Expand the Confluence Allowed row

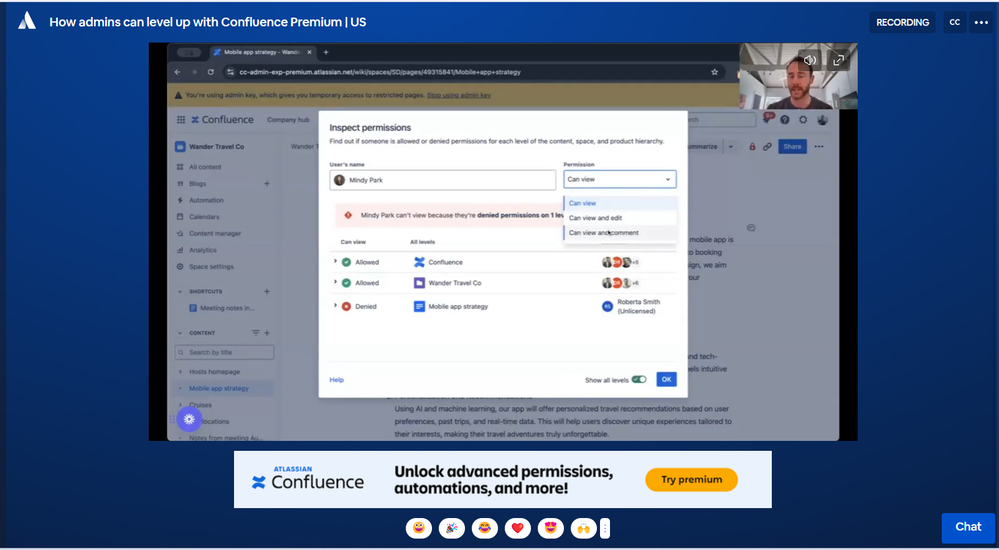click(x=335, y=261)
